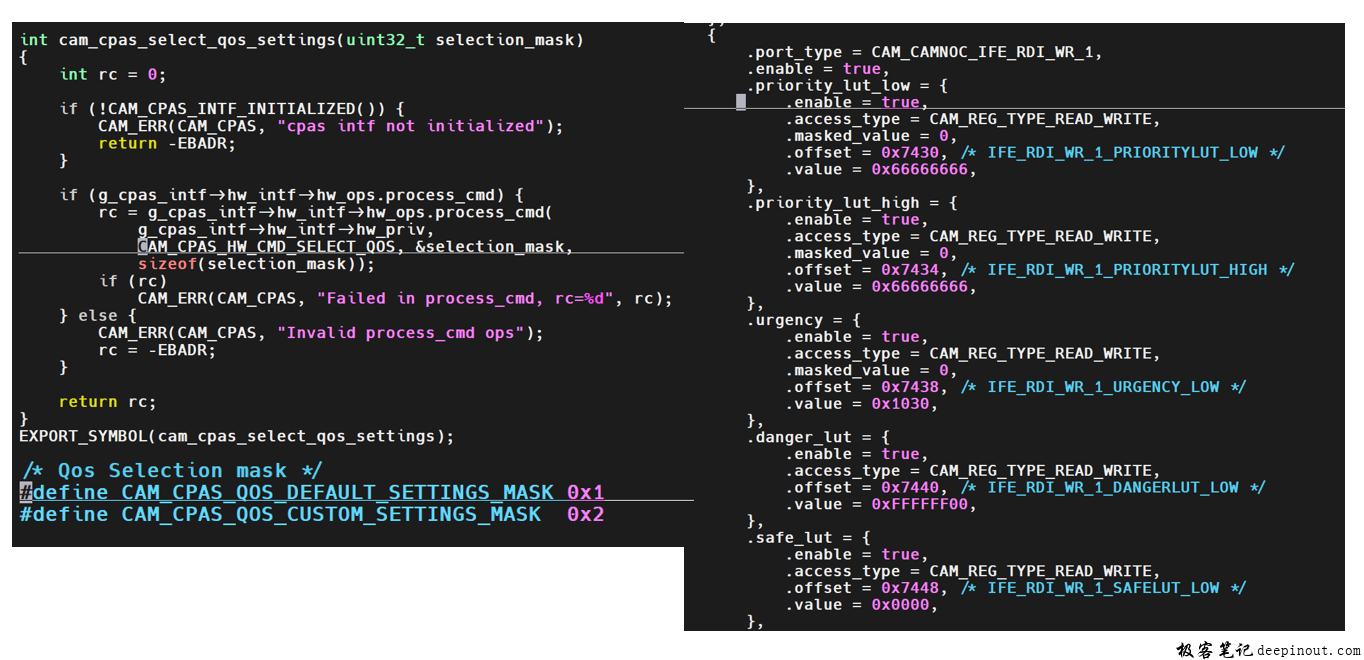Click the EXPORT_SYMBOL macro line
This screenshot has height=660, width=1364.
click(236, 436)
